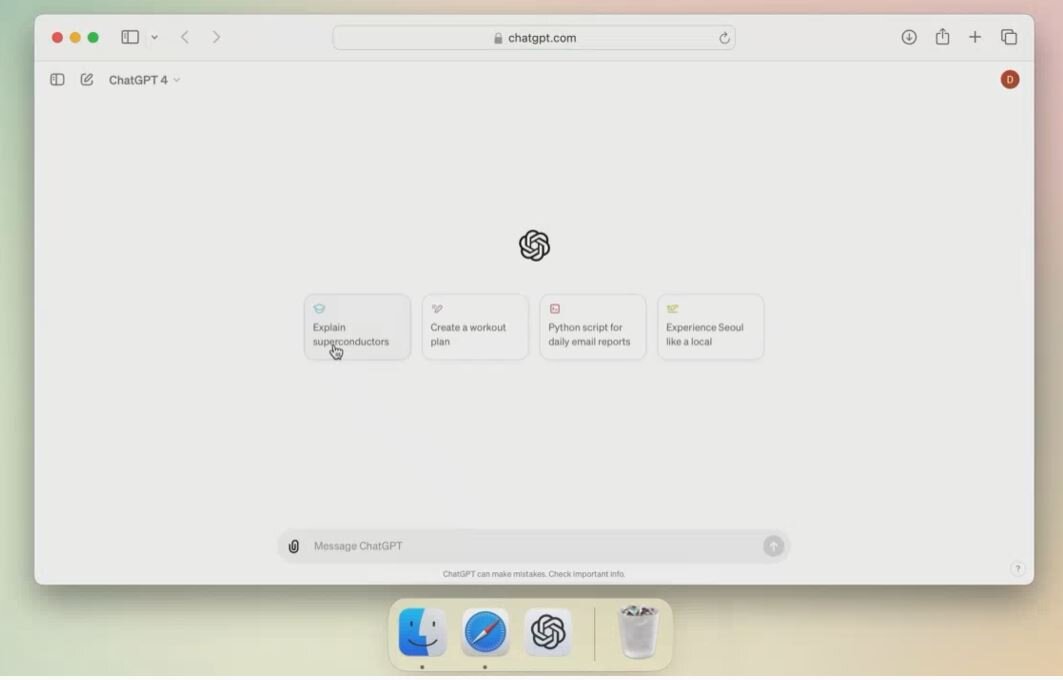
Task: Choose Python script for daily email reports
Action: tap(593, 327)
